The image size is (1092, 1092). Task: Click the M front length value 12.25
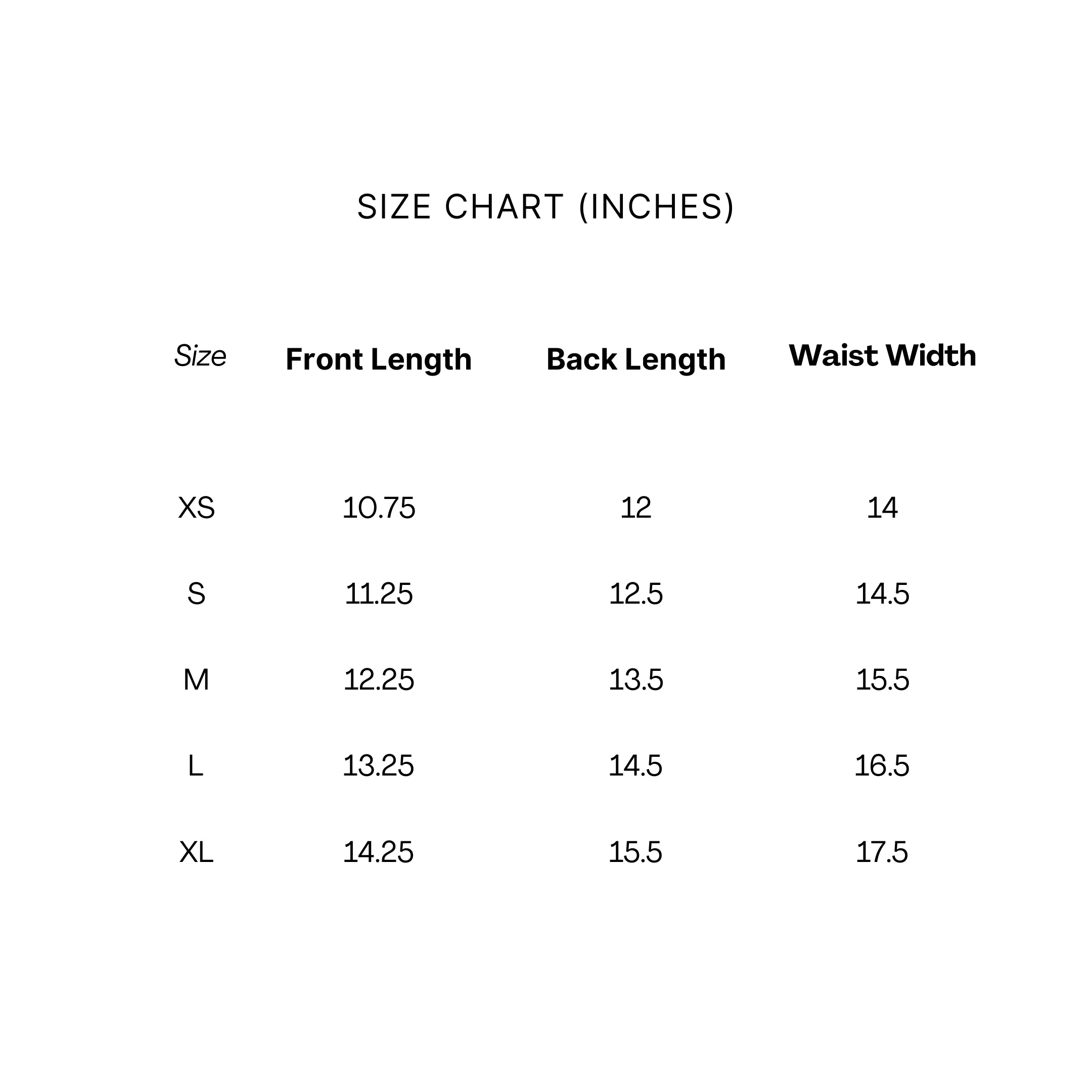coord(379,680)
